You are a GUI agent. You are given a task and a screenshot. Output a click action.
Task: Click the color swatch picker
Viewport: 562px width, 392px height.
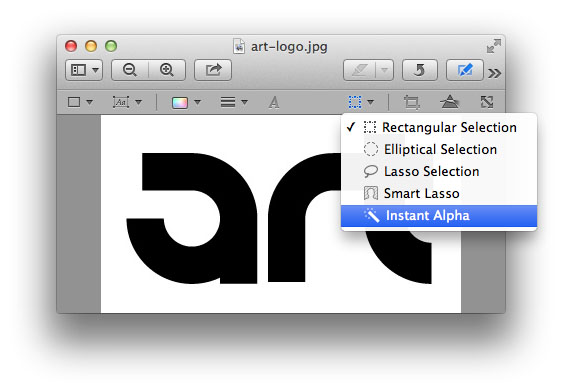click(x=180, y=102)
